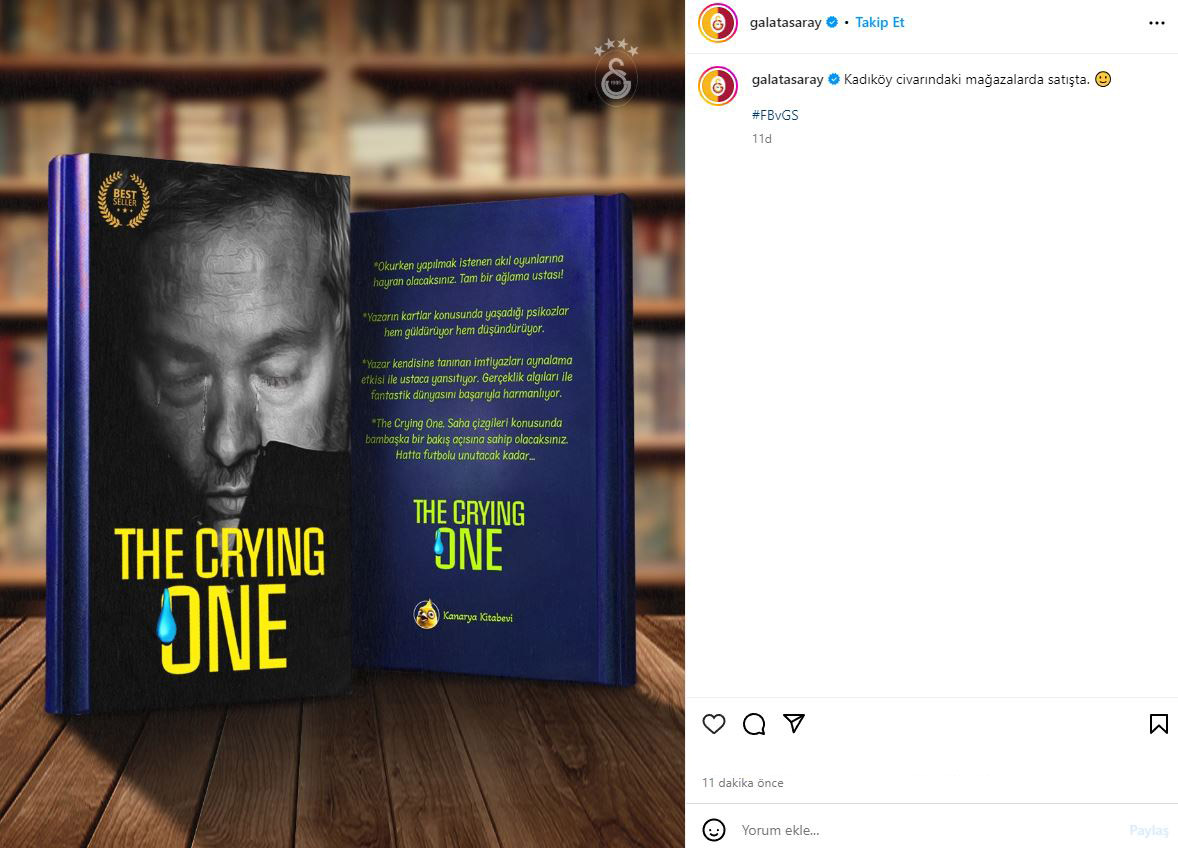Click the galatasaray username in the header

pos(785,23)
